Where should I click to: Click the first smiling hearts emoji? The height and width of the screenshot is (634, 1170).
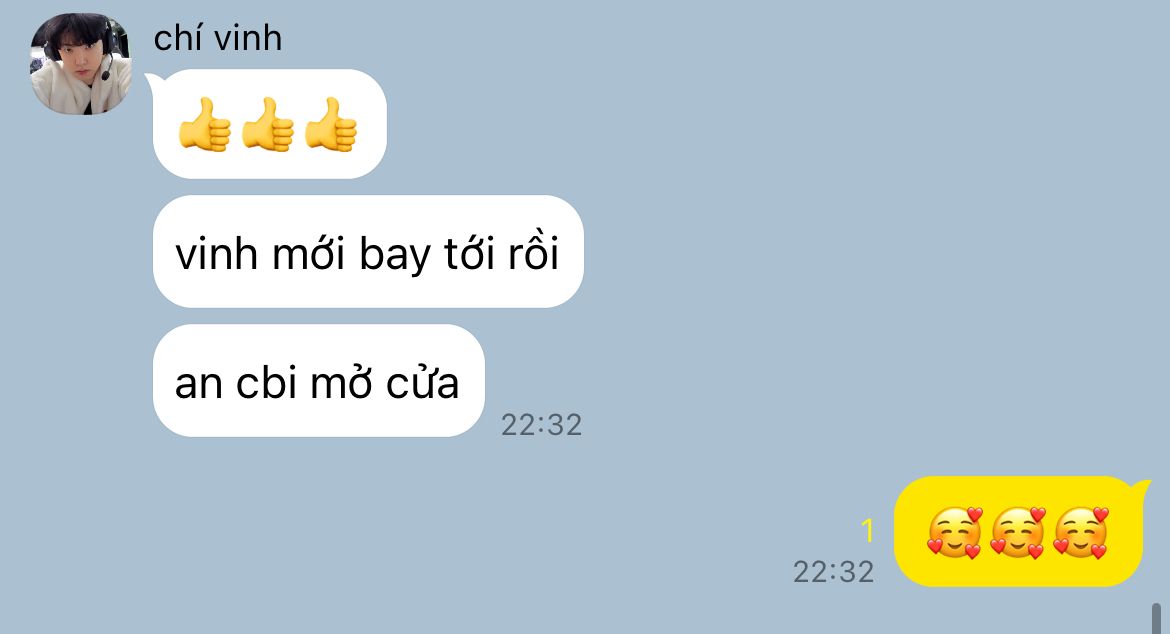(955, 533)
